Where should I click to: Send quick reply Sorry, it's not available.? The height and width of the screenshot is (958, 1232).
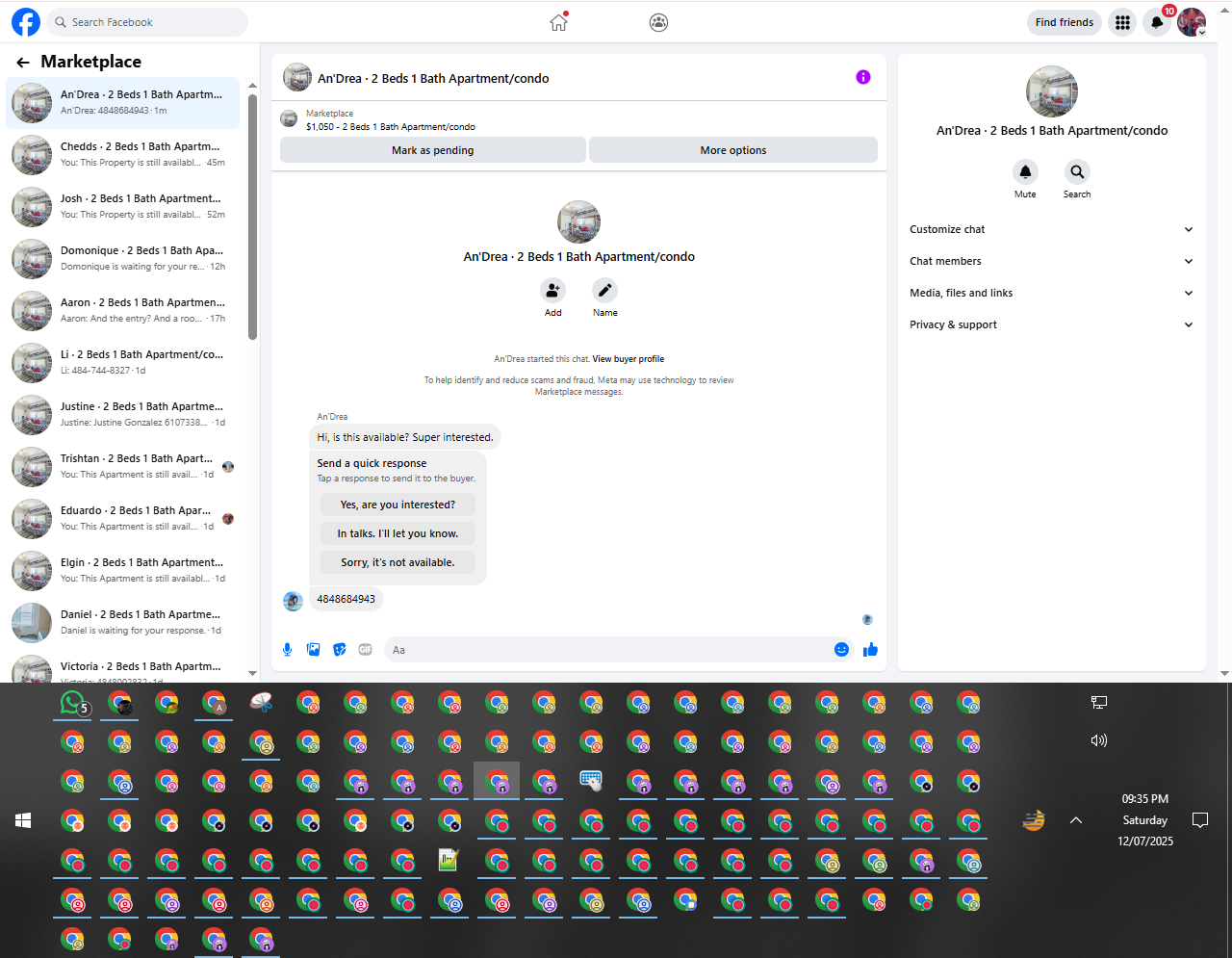point(398,562)
